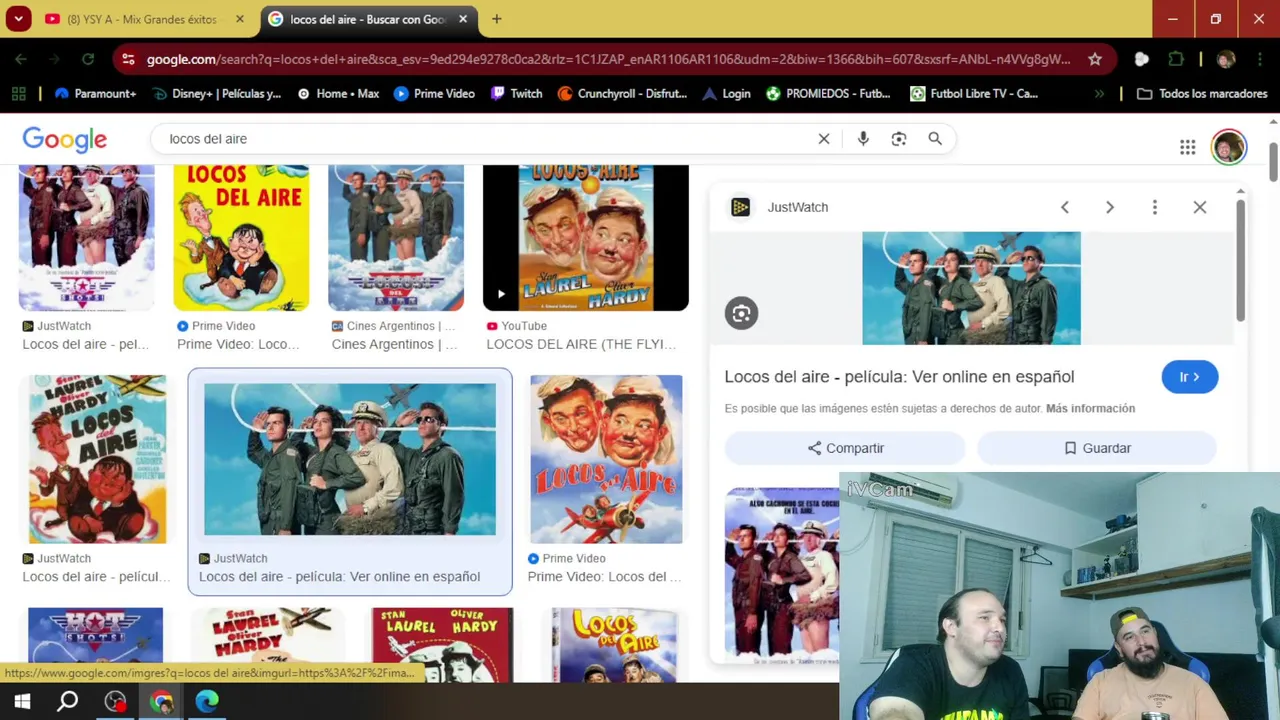View site information icon in address bar

pos(128,59)
